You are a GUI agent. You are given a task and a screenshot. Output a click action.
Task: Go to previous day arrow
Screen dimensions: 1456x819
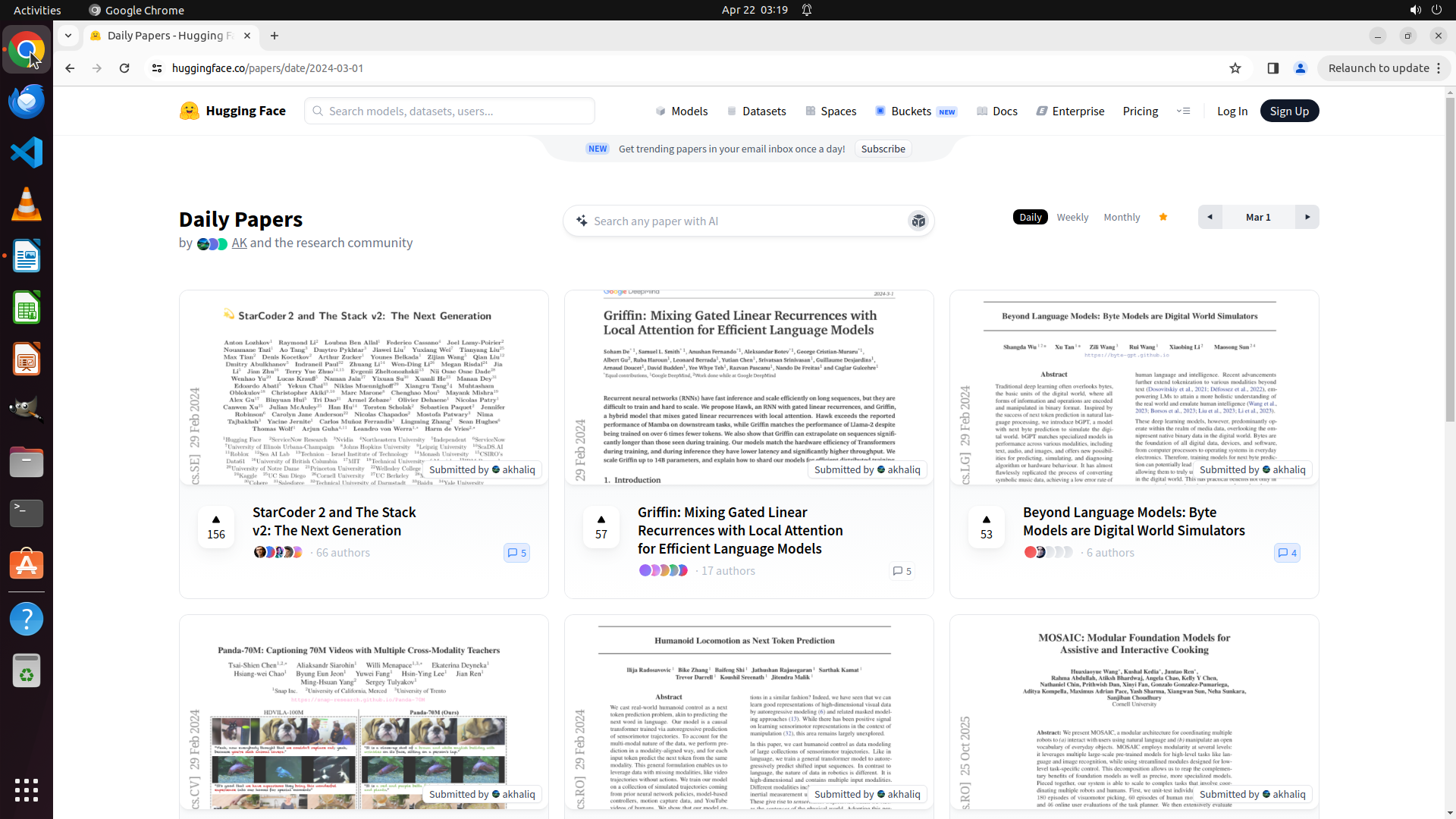click(1210, 217)
